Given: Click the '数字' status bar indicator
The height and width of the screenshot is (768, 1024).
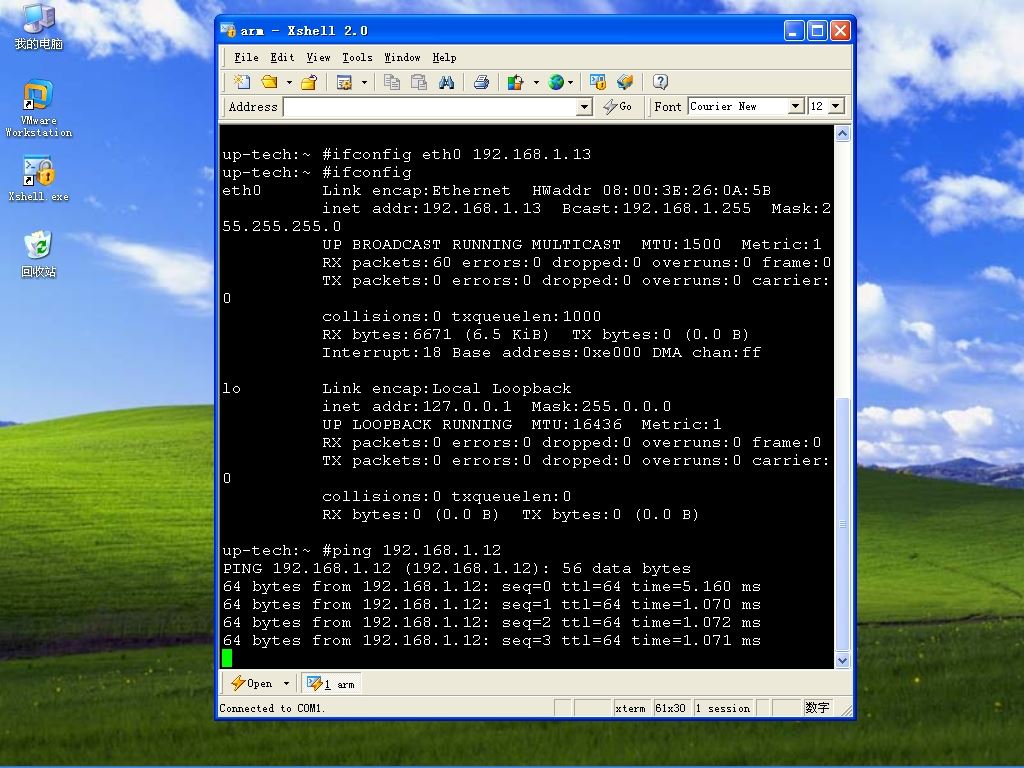Looking at the screenshot, I should [817, 708].
